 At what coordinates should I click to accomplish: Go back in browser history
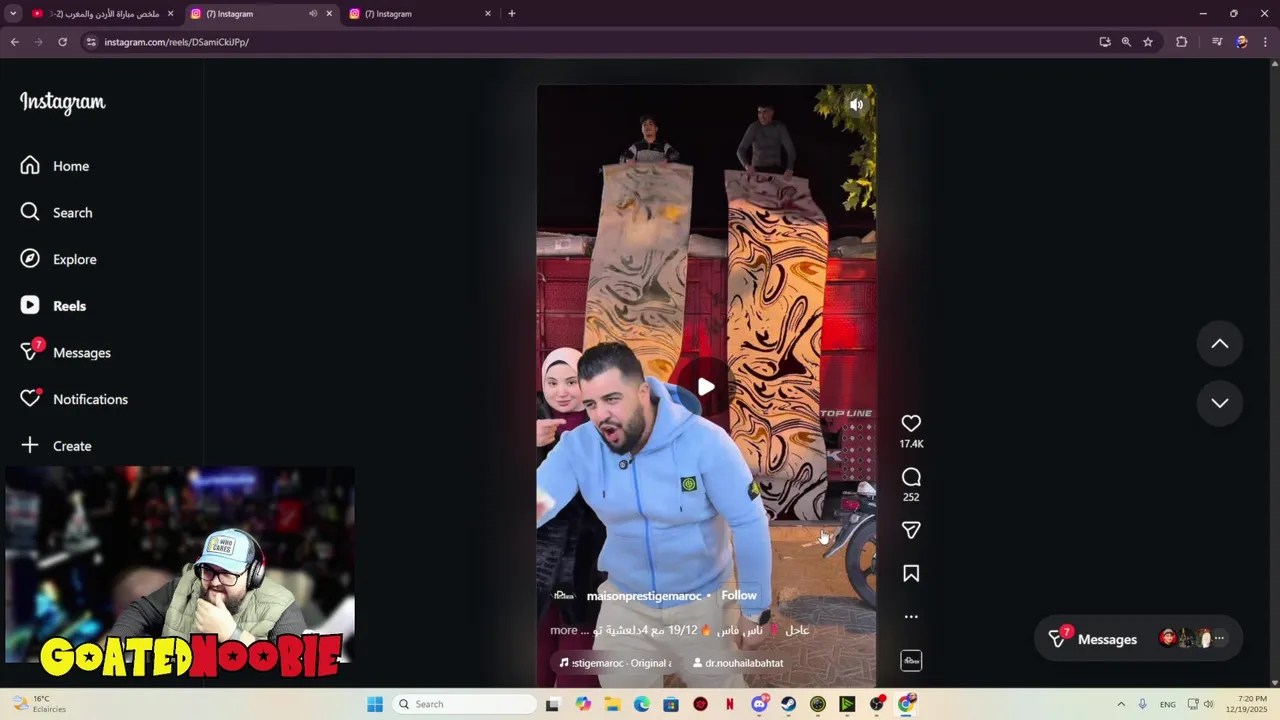coord(15,42)
